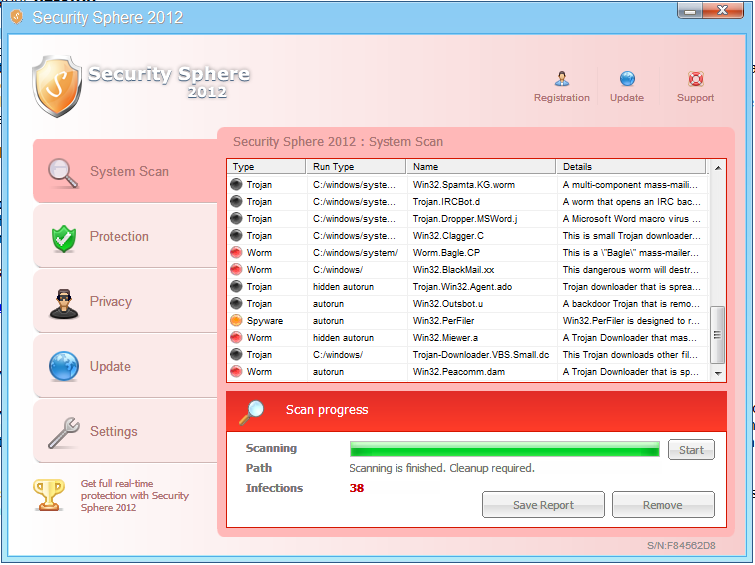Click the green scan progress bar

[x=505, y=449]
